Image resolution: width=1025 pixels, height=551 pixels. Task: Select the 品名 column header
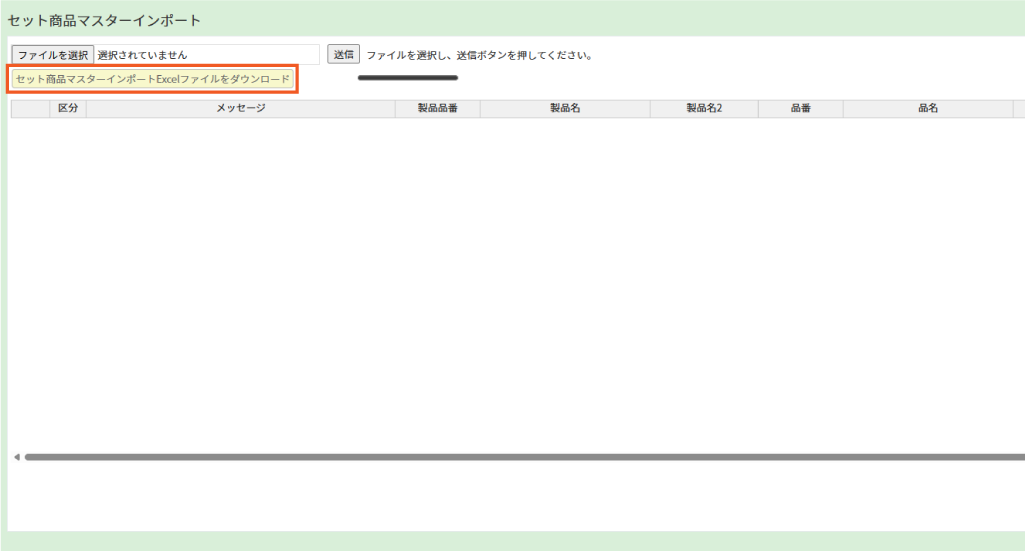pos(927,108)
